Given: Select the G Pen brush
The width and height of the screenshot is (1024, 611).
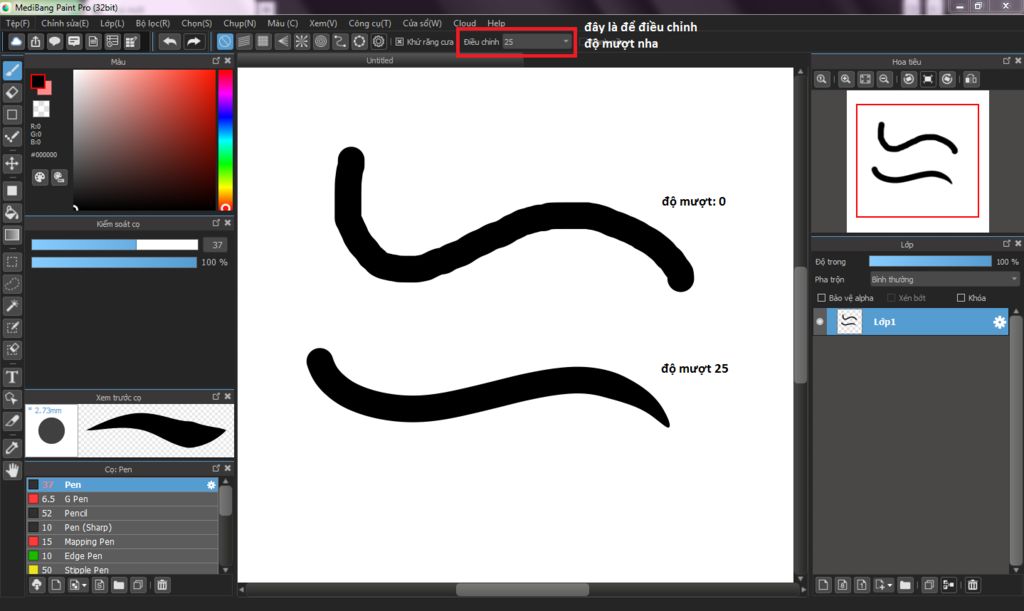Looking at the screenshot, I should tap(122, 499).
